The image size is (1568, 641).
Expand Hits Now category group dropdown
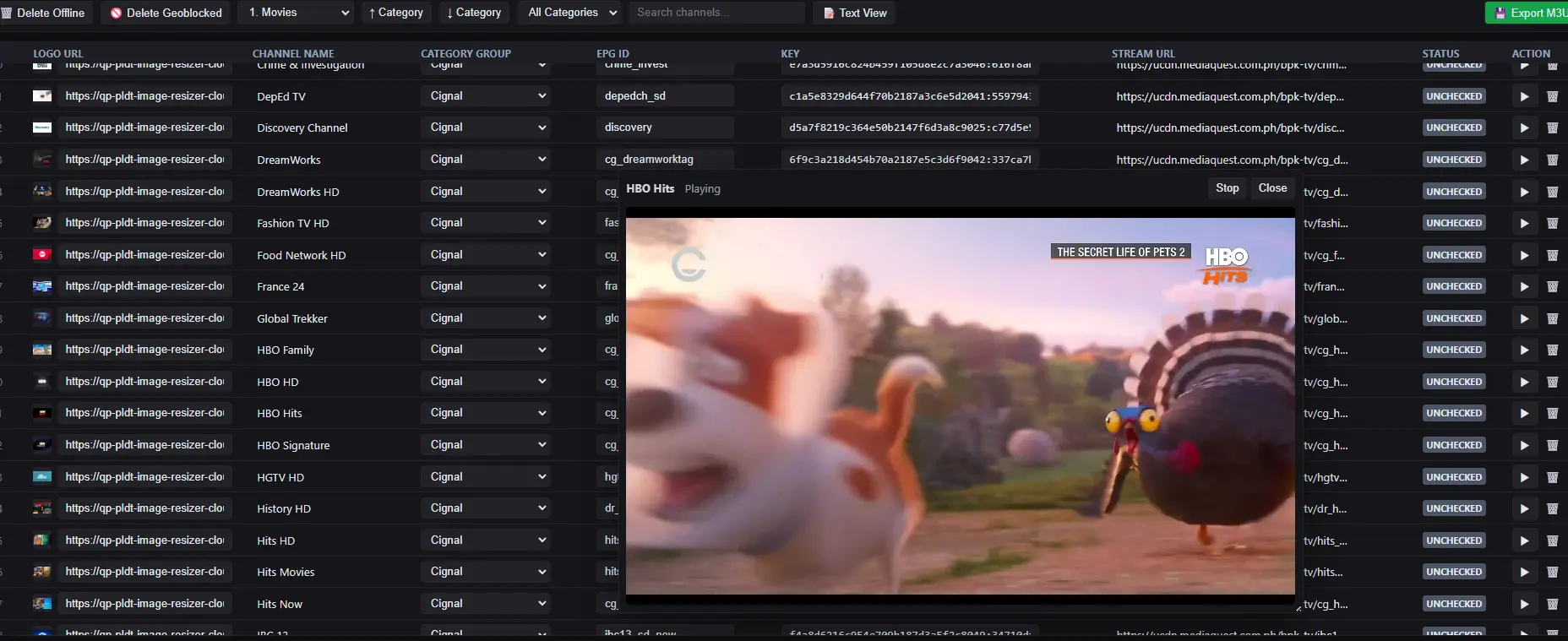(486, 604)
